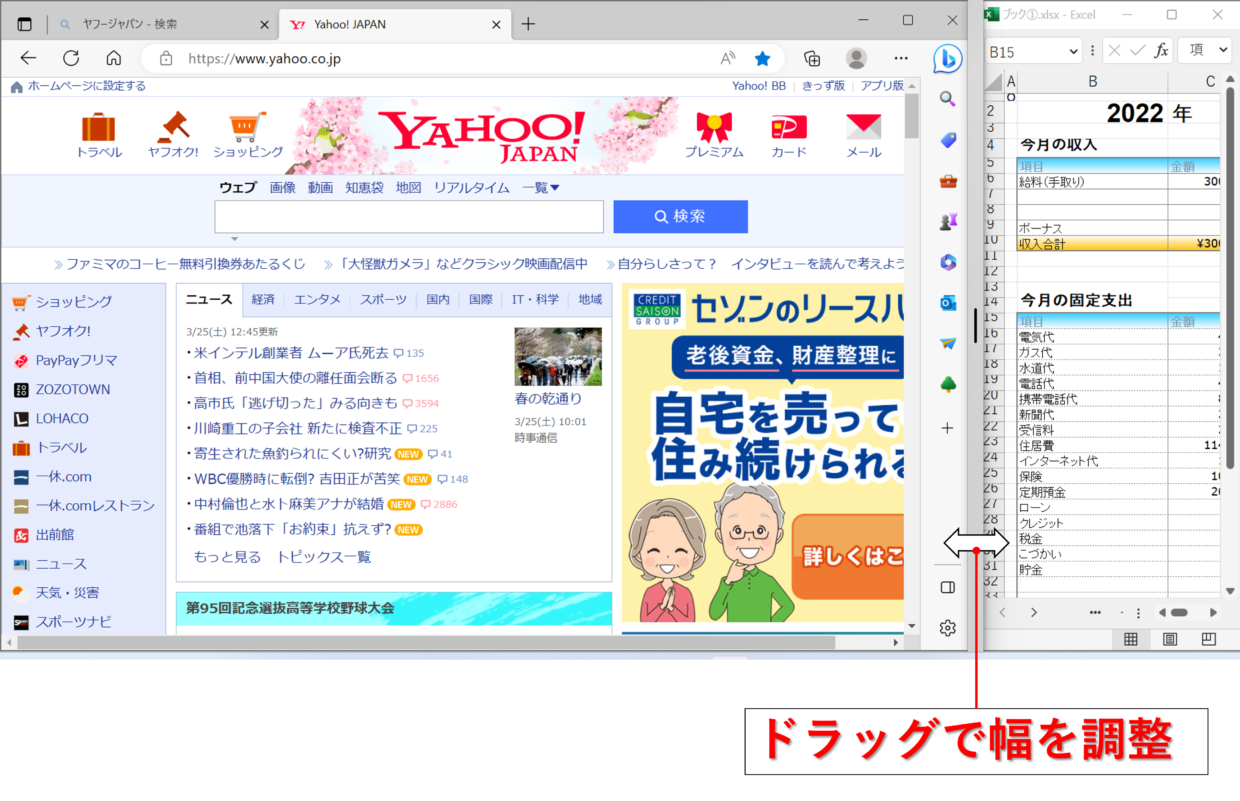The image size is (1240, 801).
Task: Toggle the Edge sidebar panel visibility button
Action: (947, 587)
